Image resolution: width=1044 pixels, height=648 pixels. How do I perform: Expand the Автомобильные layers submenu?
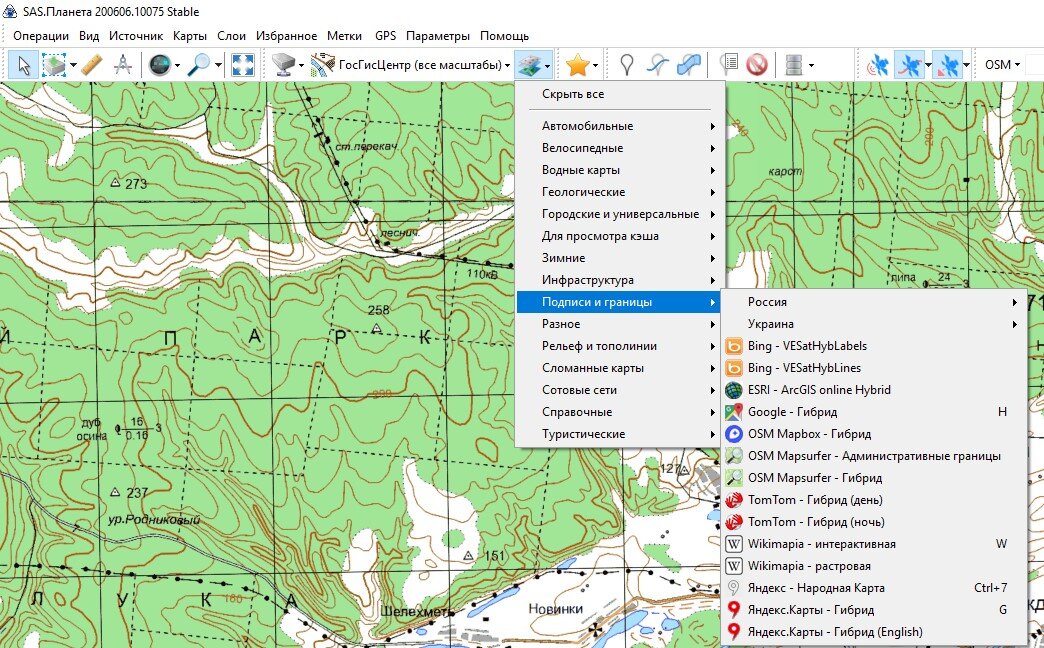tap(619, 126)
